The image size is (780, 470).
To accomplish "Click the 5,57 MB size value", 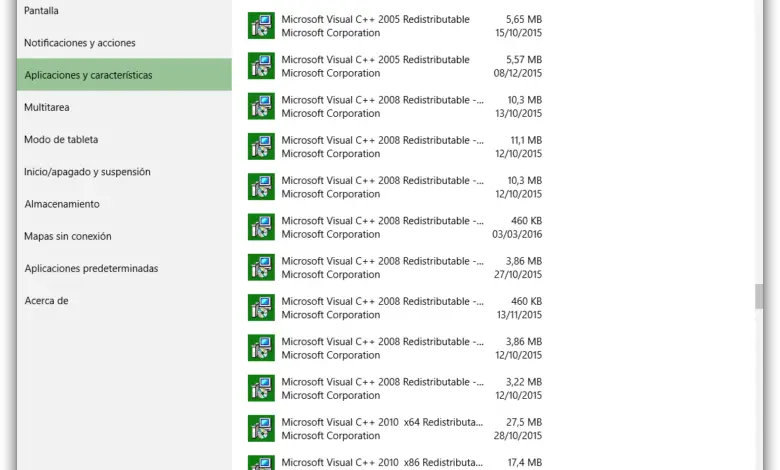I will tap(524, 59).
